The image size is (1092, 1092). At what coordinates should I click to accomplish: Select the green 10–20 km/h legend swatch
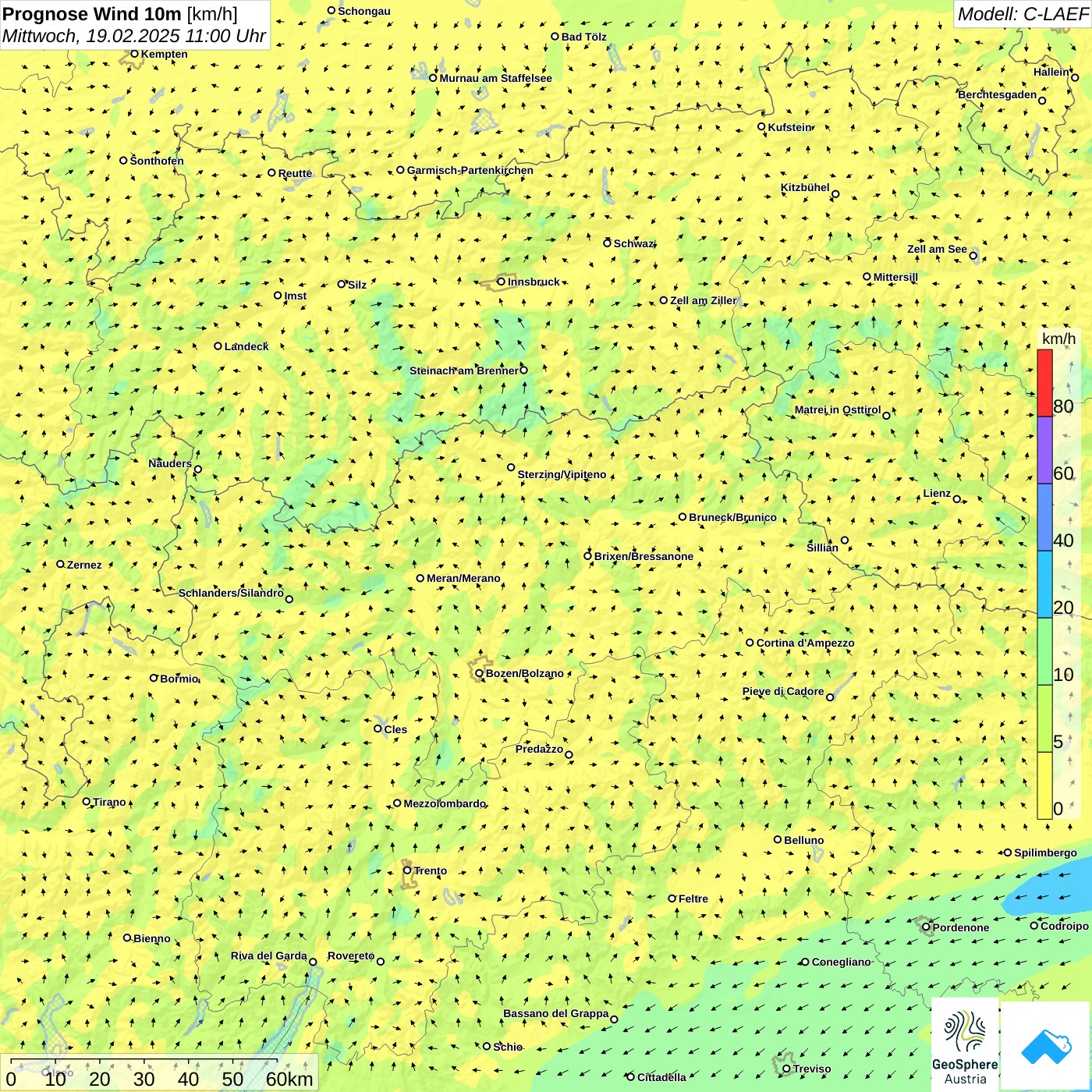tap(1044, 652)
